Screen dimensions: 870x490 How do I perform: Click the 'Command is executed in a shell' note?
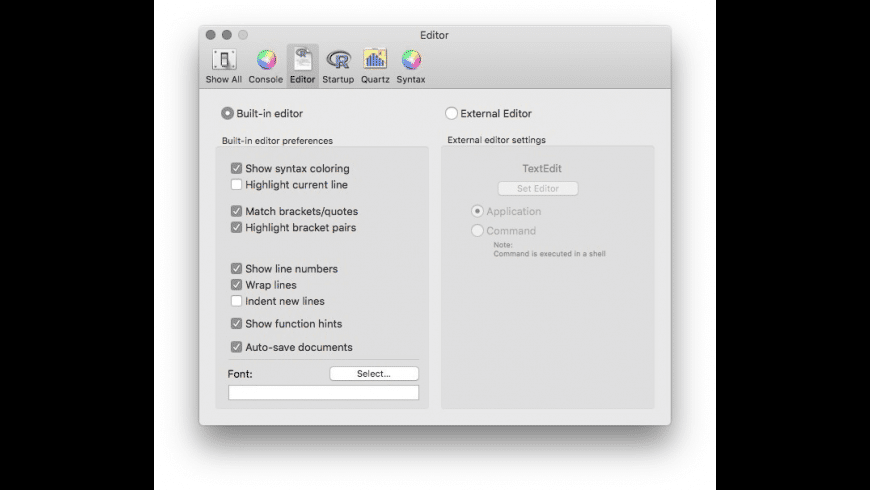[x=549, y=254]
